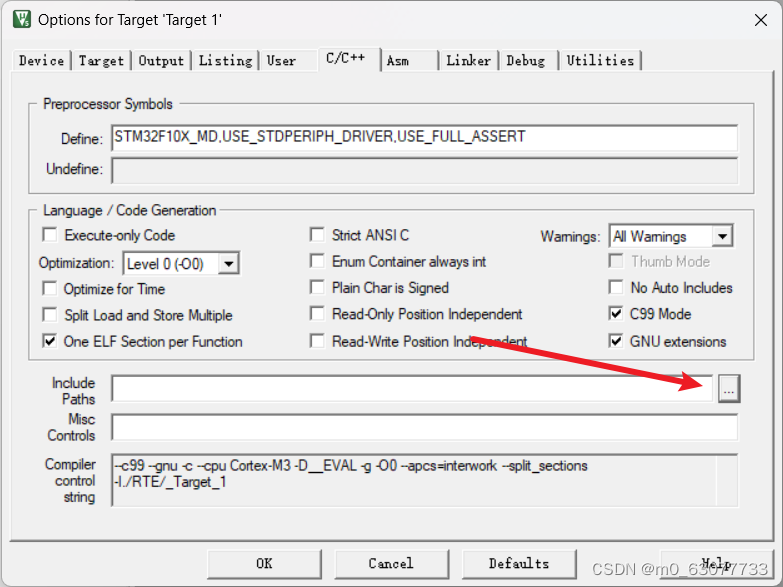Enable Strict ANSI C checkbox
The image size is (783, 587).
coord(317,235)
